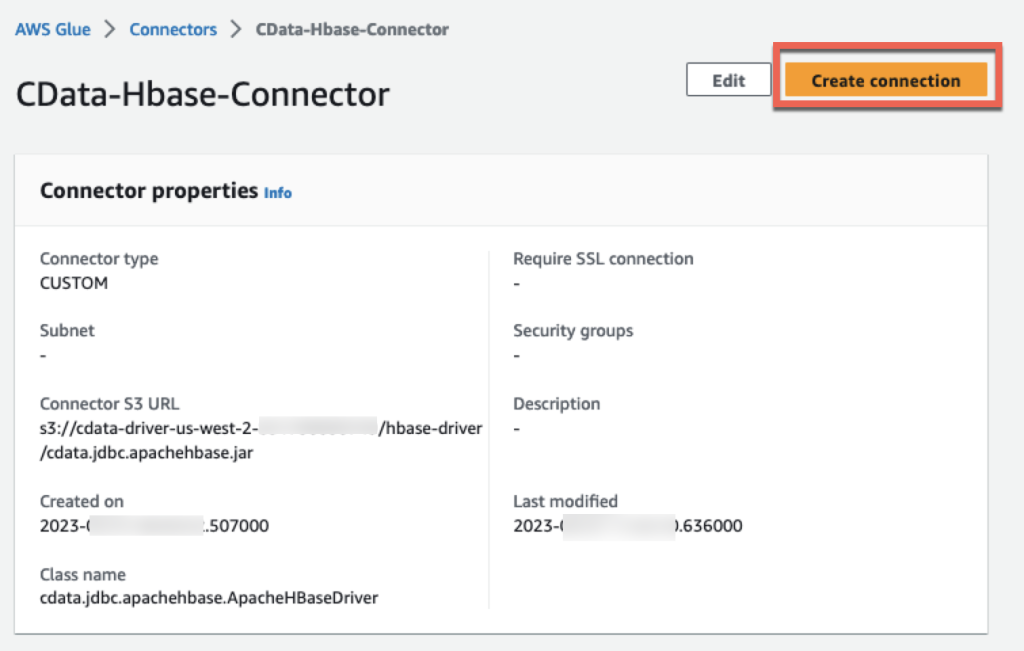The width and height of the screenshot is (1024, 651).
Task: Click the AWS Glue breadcrumb link
Action: pyautogui.click(x=52, y=29)
